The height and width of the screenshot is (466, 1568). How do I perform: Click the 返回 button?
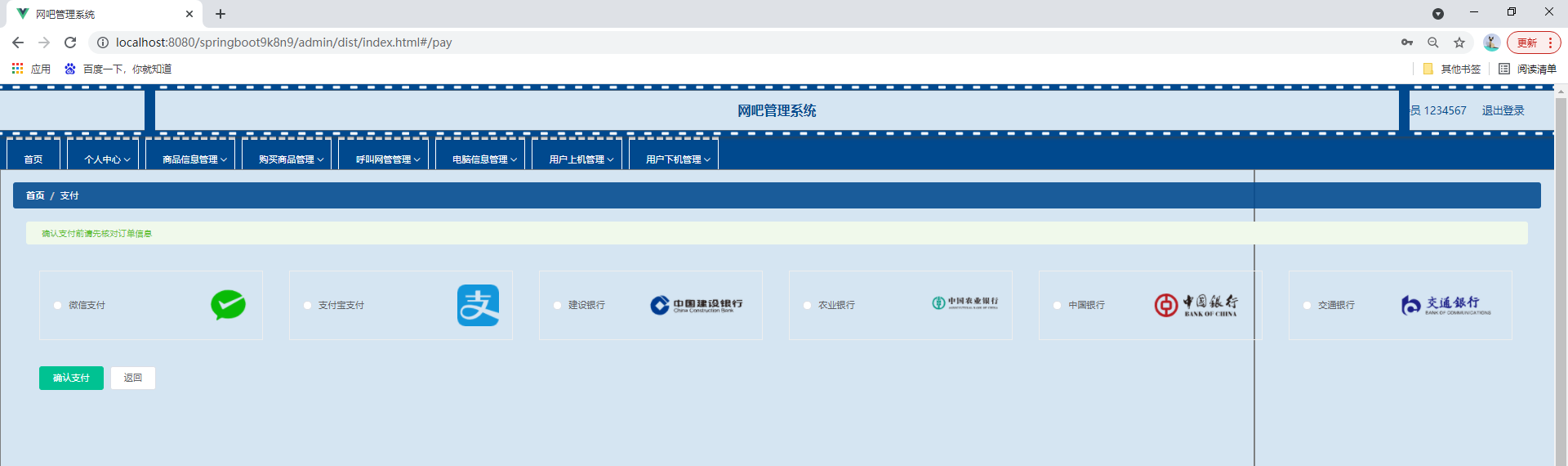(133, 378)
